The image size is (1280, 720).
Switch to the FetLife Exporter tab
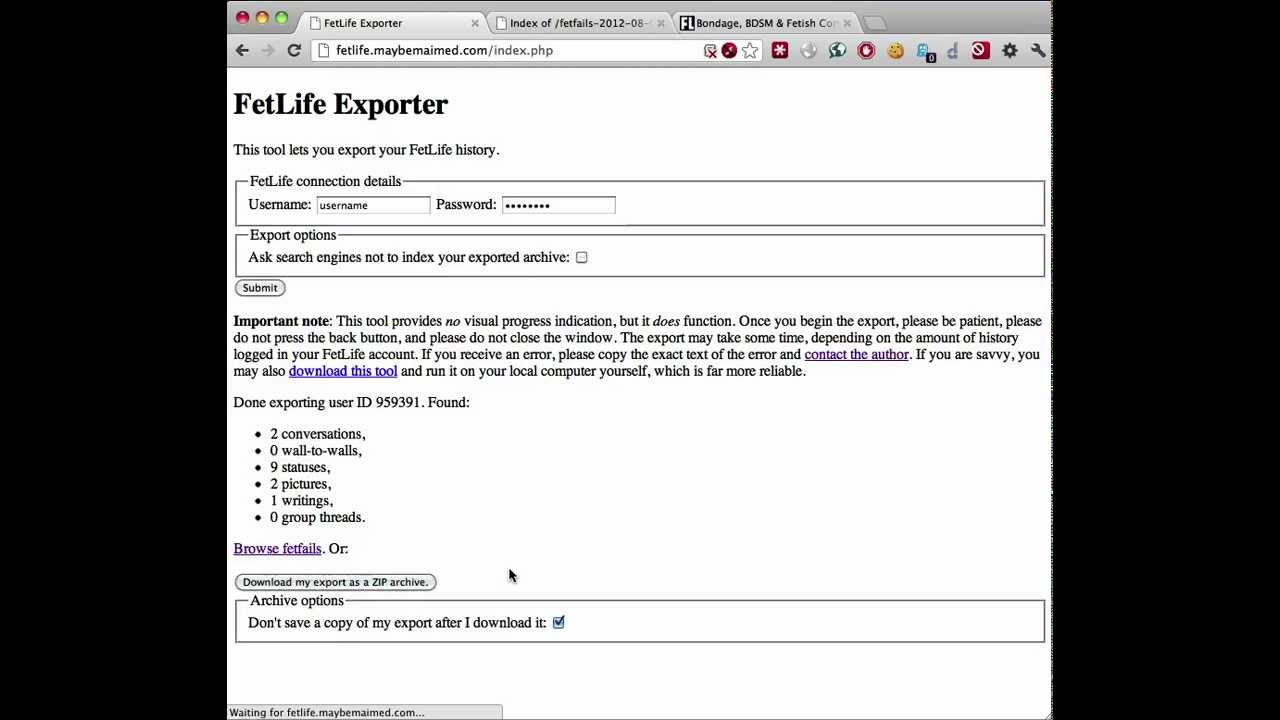click(x=392, y=23)
